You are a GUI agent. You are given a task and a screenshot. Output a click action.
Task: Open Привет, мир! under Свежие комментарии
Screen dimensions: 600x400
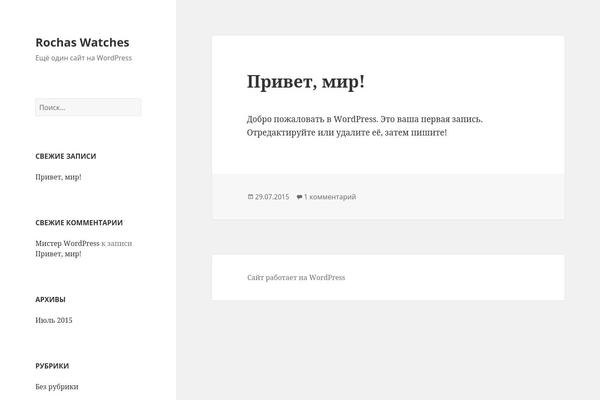tap(58, 254)
